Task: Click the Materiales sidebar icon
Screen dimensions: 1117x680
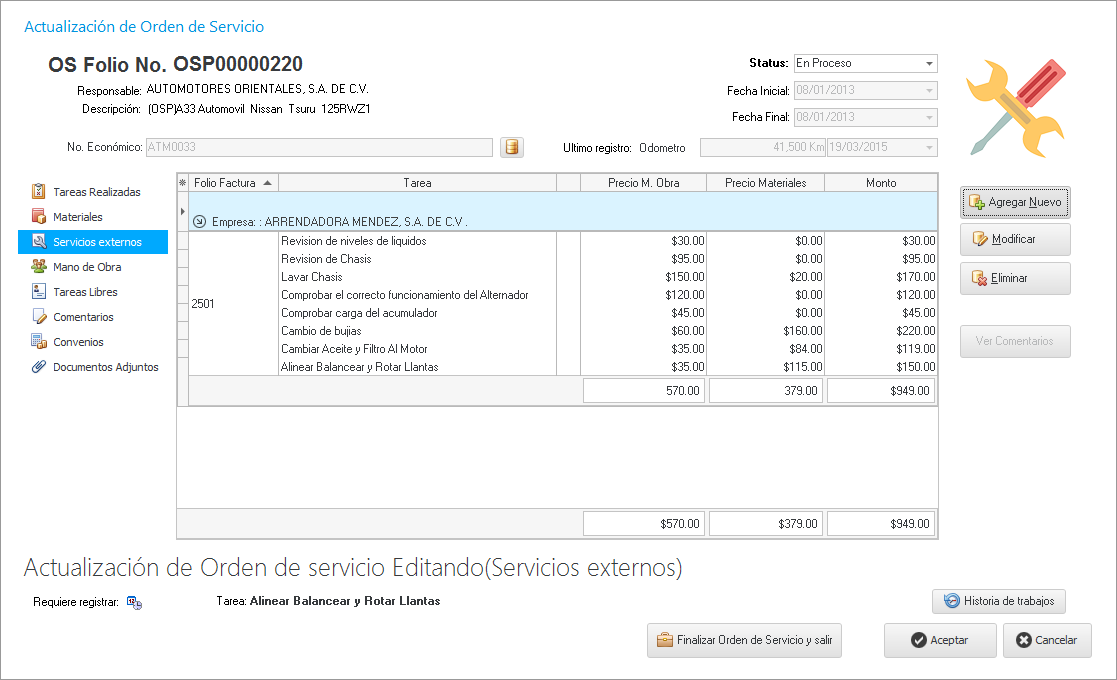Action: [x=39, y=217]
